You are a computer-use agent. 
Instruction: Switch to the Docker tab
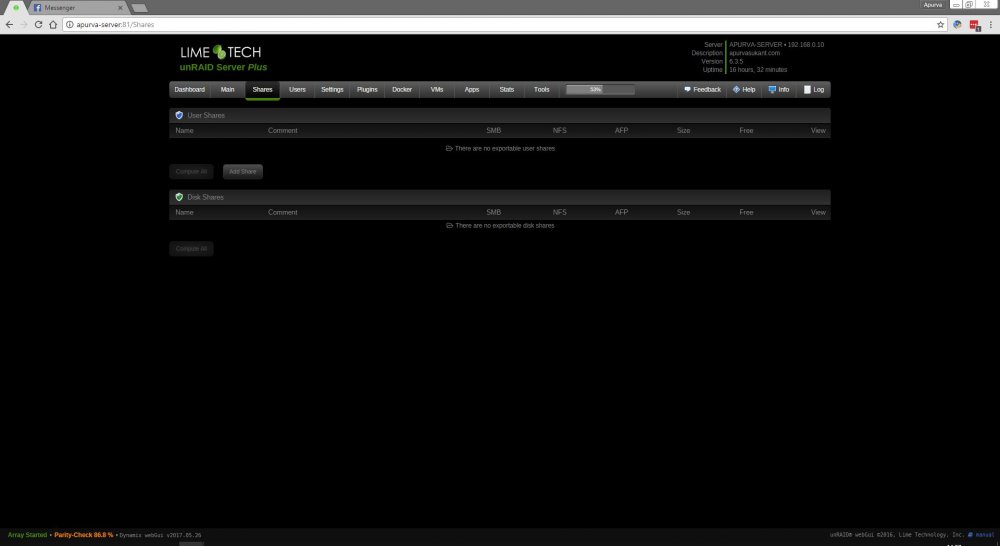402,90
